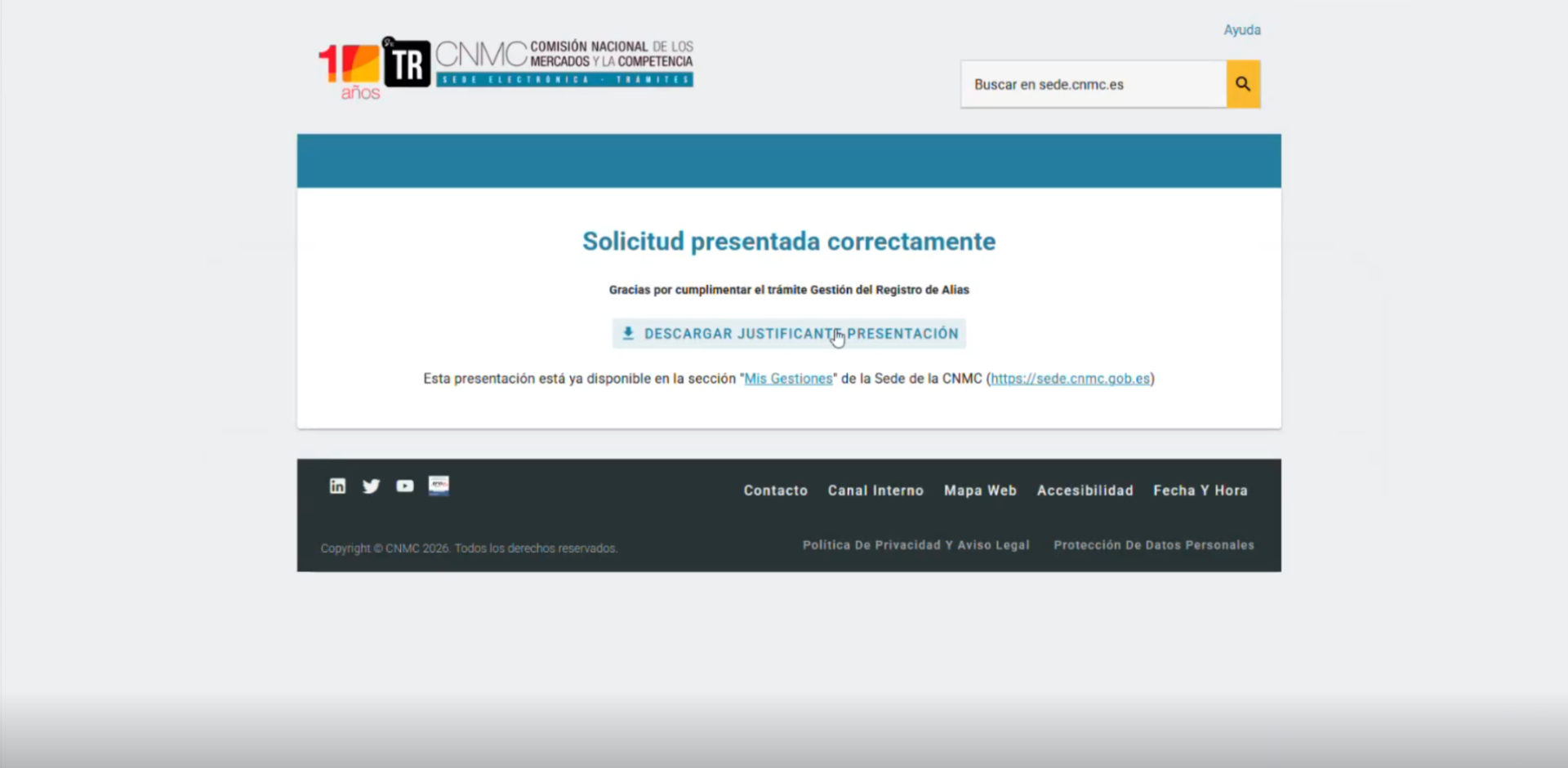Click inside the Buscar en sede.cnmc.es field
Viewport: 1568px width, 768px height.
click(x=1094, y=84)
